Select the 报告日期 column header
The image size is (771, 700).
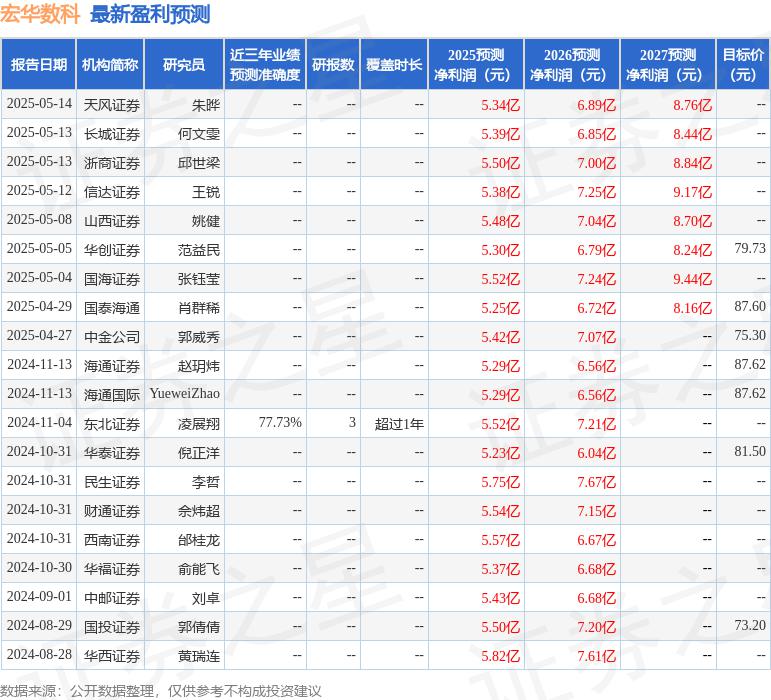coord(39,64)
